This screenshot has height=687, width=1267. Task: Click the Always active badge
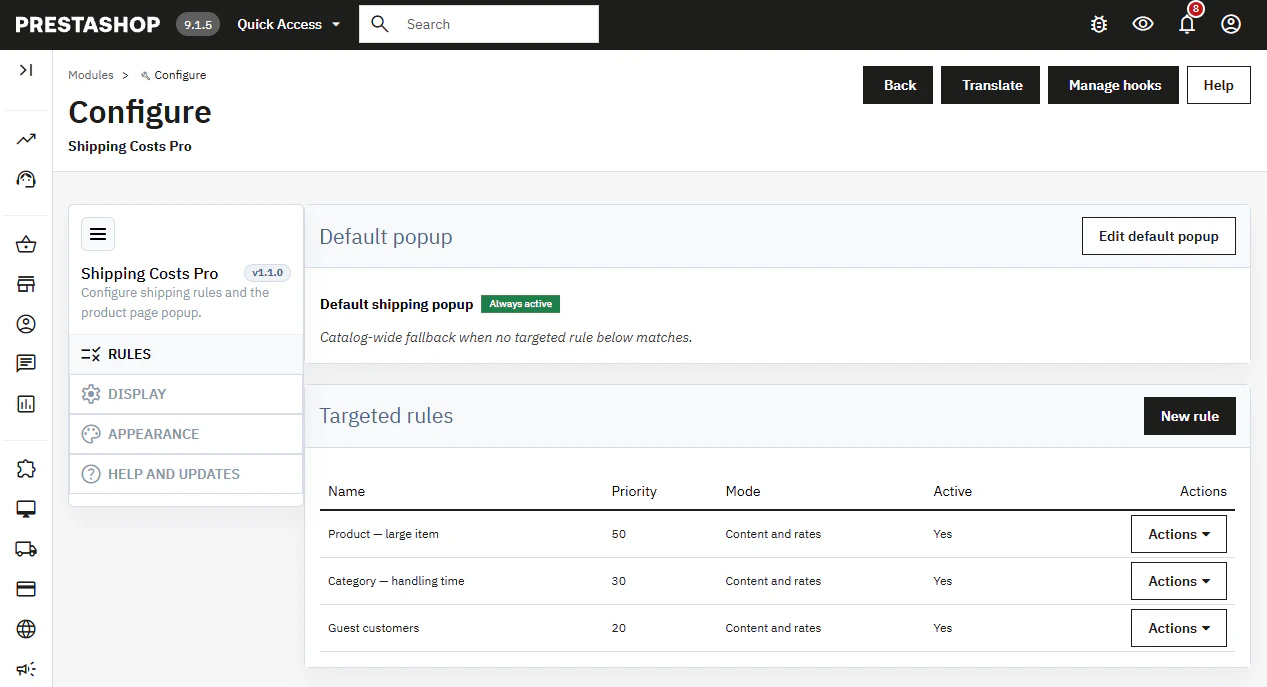pos(521,304)
